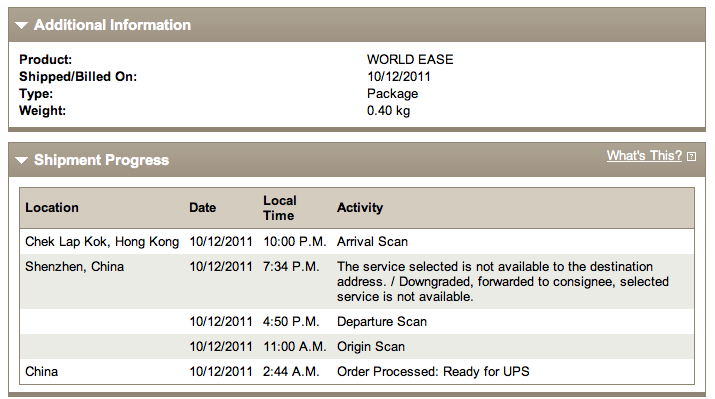715x399 pixels.
Task: Click the Shipped/Billed On date 10/12/2011
Action: [399, 77]
